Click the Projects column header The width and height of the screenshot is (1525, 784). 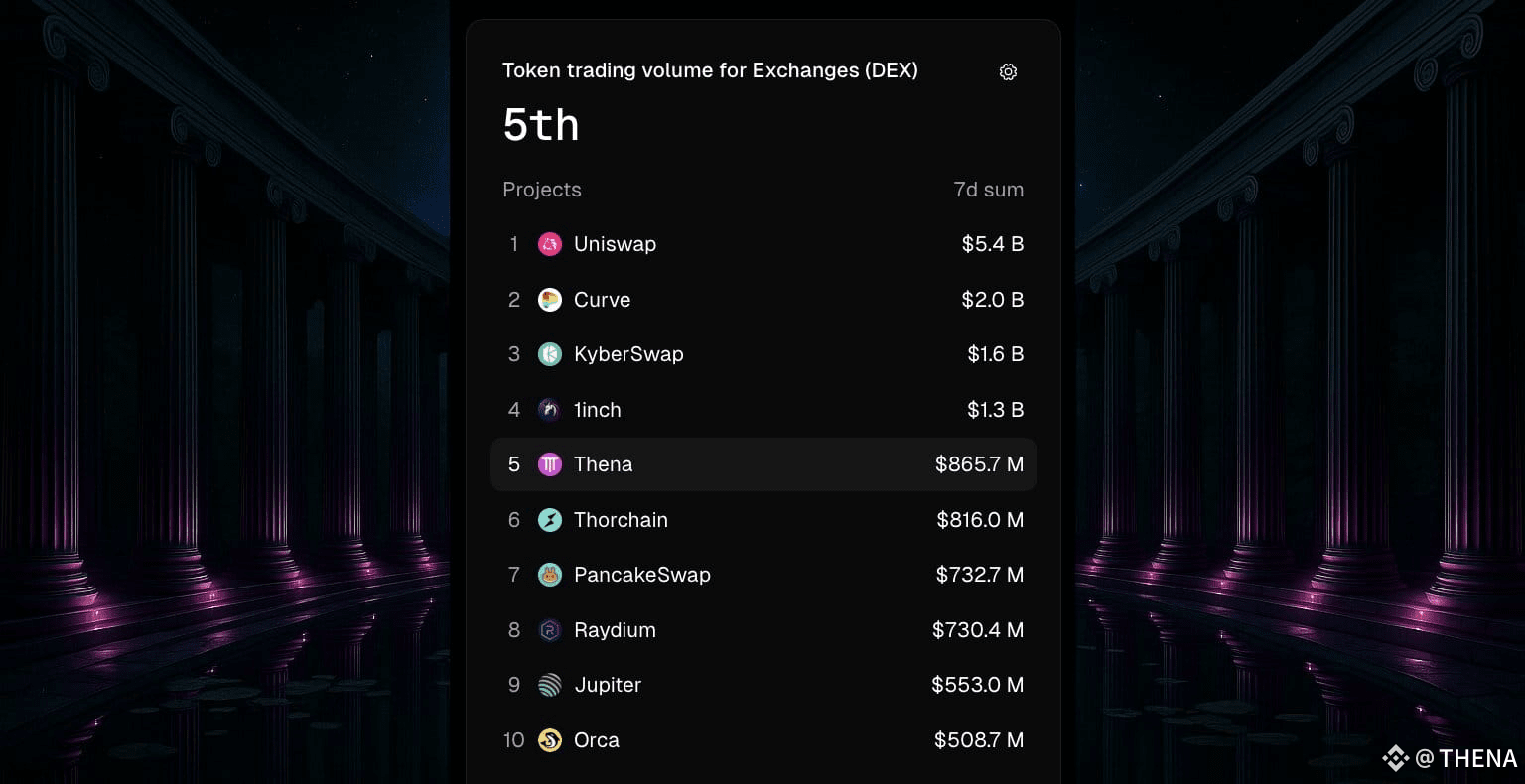pos(542,190)
